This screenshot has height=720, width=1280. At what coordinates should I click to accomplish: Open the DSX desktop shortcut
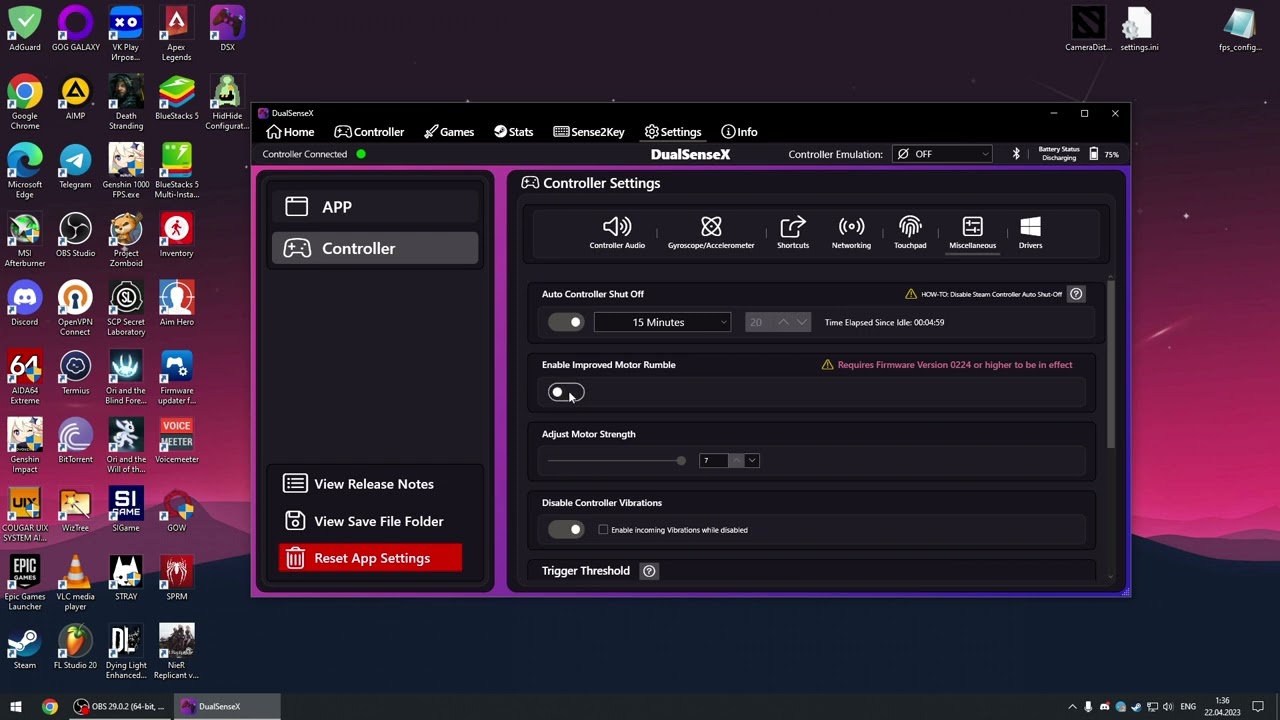tap(227, 29)
